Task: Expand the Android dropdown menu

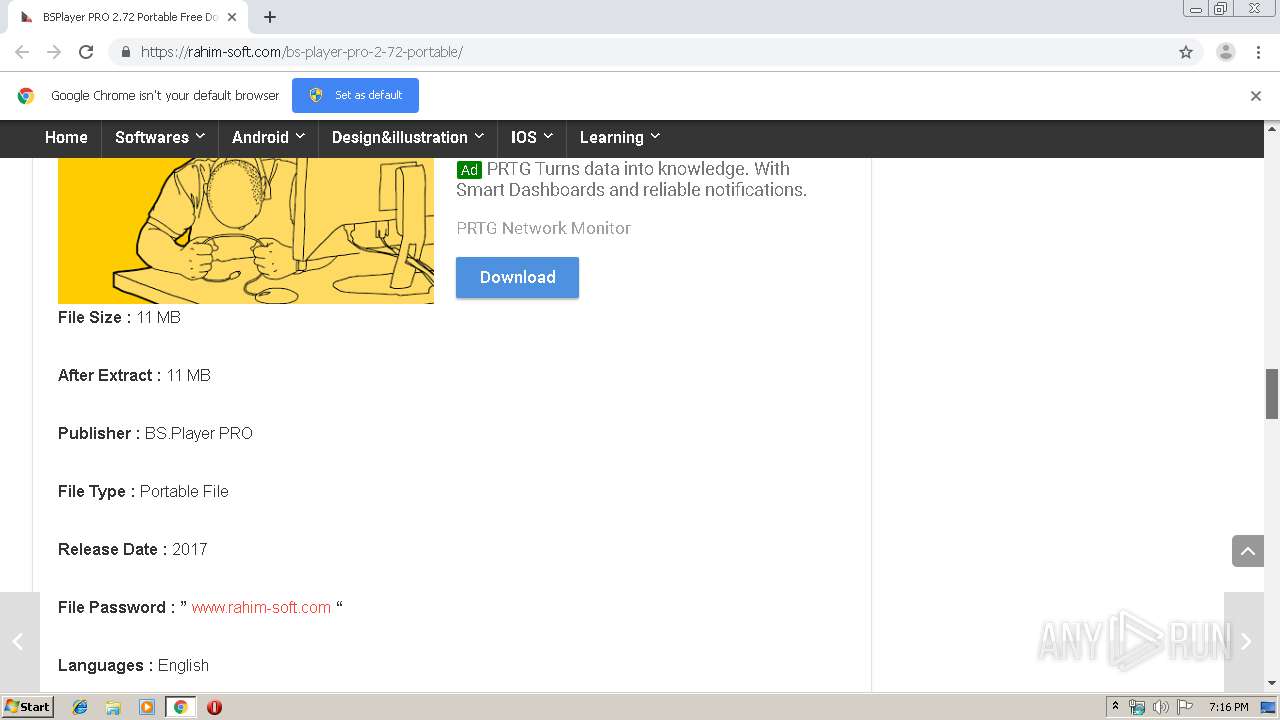Action: point(268,138)
